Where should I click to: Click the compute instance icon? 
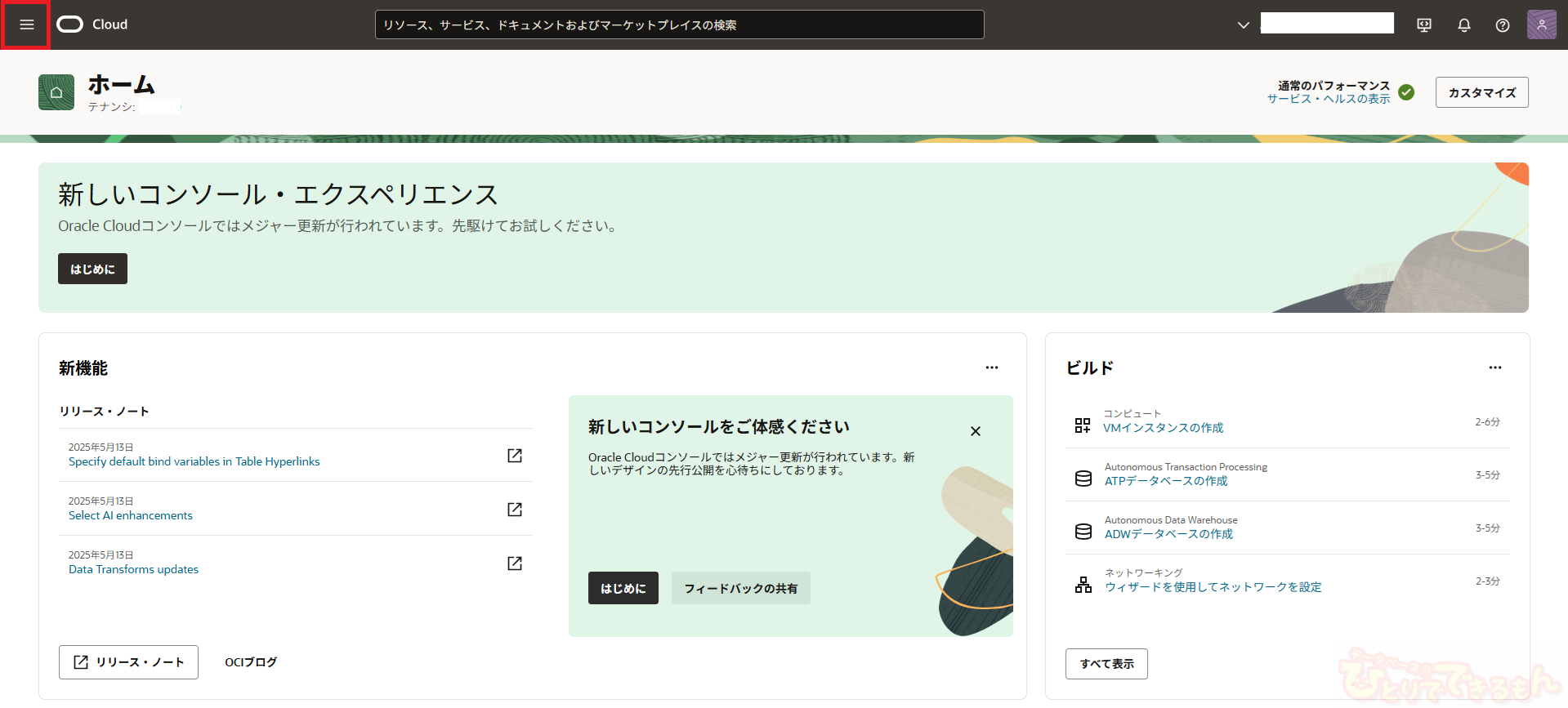pyautogui.click(x=1083, y=425)
